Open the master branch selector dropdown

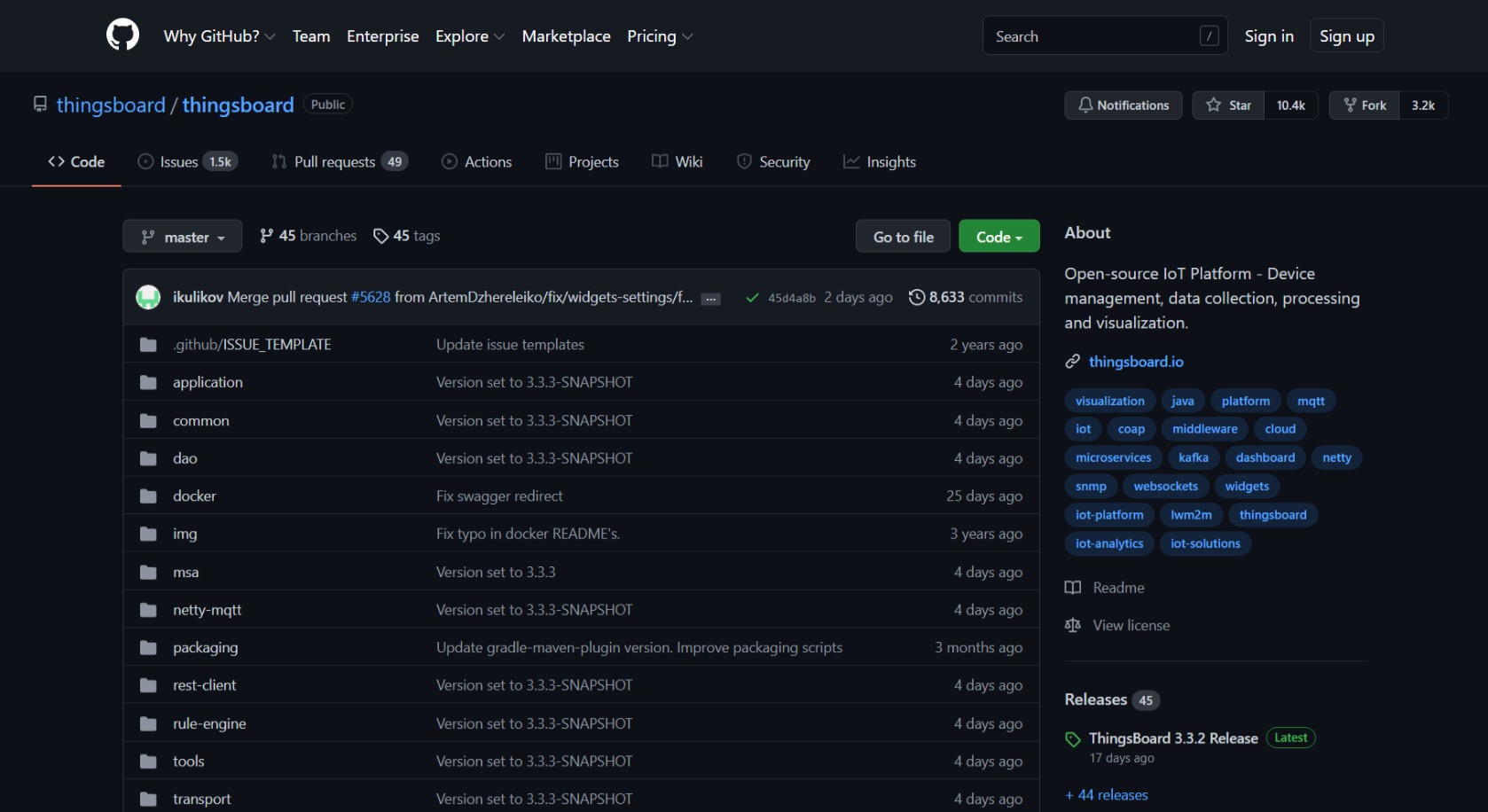tap(183, 237)
